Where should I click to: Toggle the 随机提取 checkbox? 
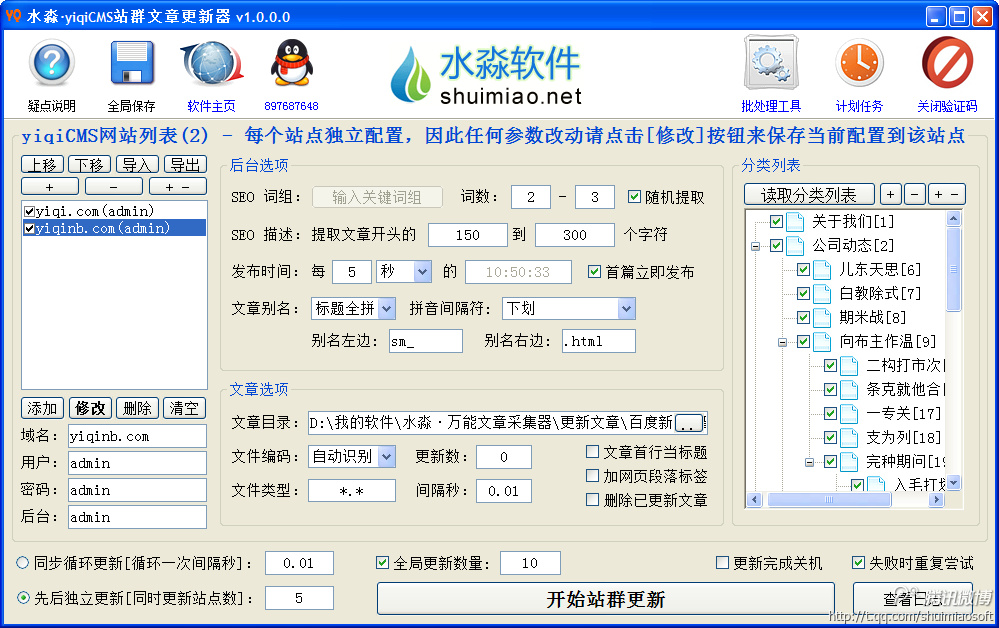(x=634, y=197)
